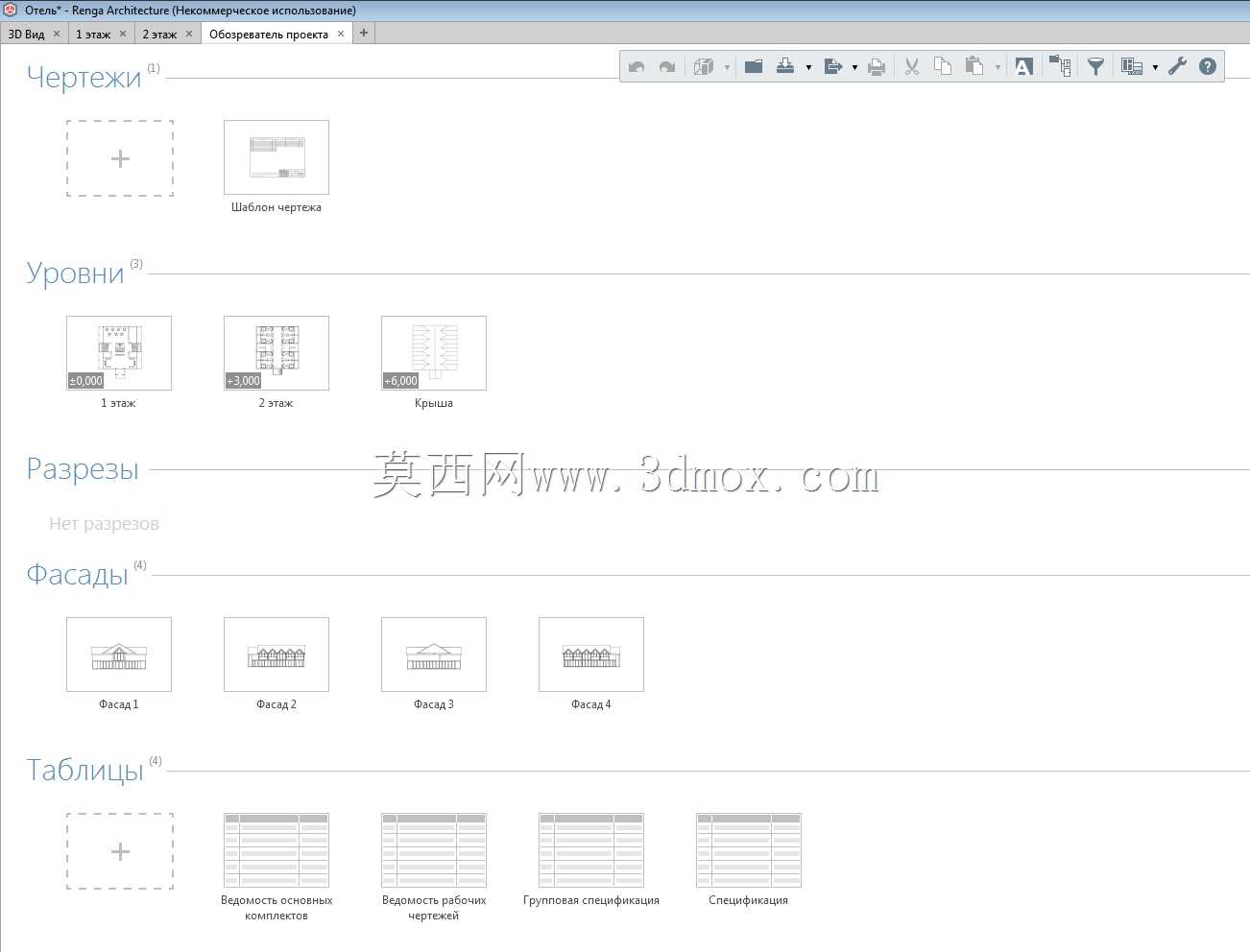Open the Фасад 3 thumbnail

pos(434,654)
